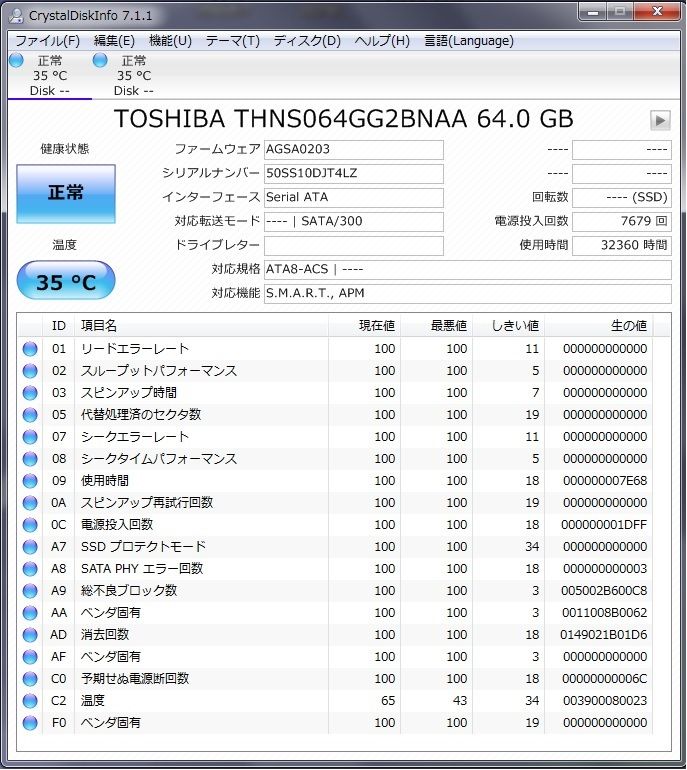Click next disk arrow button beside drive title
The width and height of the screenshot is (687, 770).
[660, 120]
